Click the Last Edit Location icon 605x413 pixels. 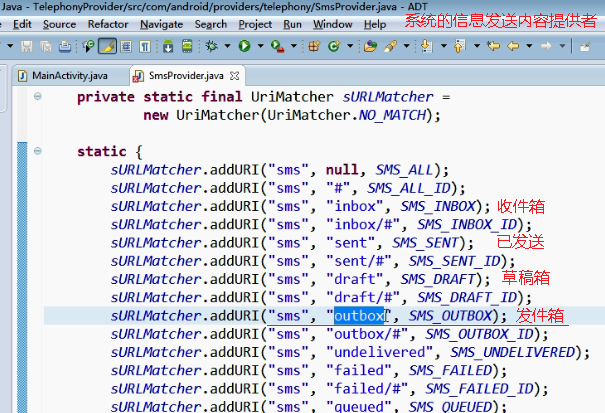pyautogui.click(x=493, y=46)
